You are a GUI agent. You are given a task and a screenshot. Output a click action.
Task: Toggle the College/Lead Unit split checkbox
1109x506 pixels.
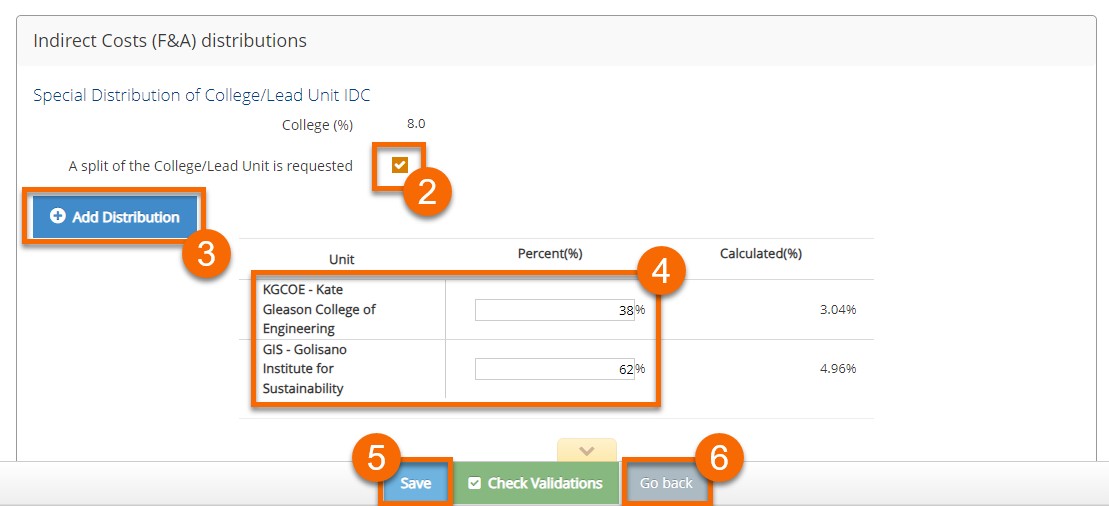(x=400, y=165)
